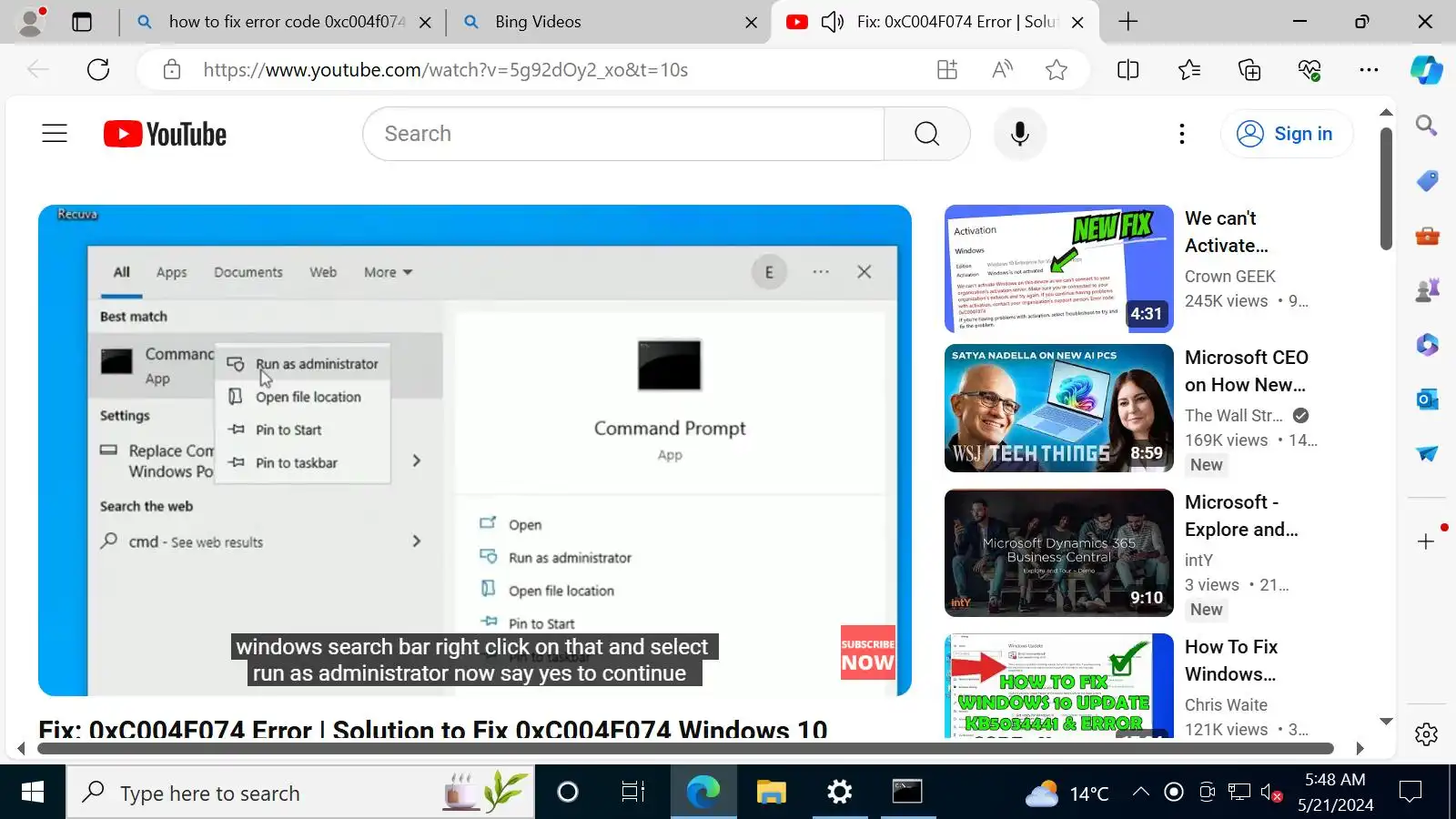
Task: View site information lock icon
Action: 172,70
